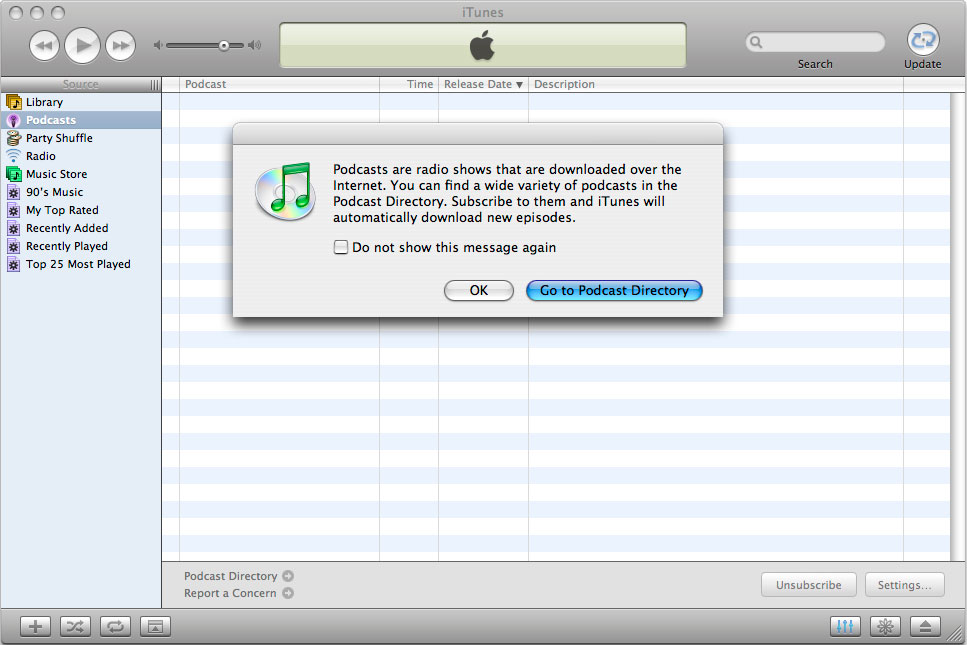Sort by the Time column header
The height and width of the screenshot is (645, 967).
(x=409, y=84)
